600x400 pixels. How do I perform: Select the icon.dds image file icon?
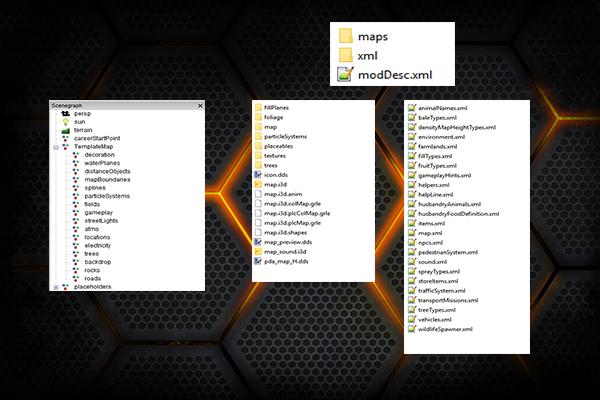(257, 175)
